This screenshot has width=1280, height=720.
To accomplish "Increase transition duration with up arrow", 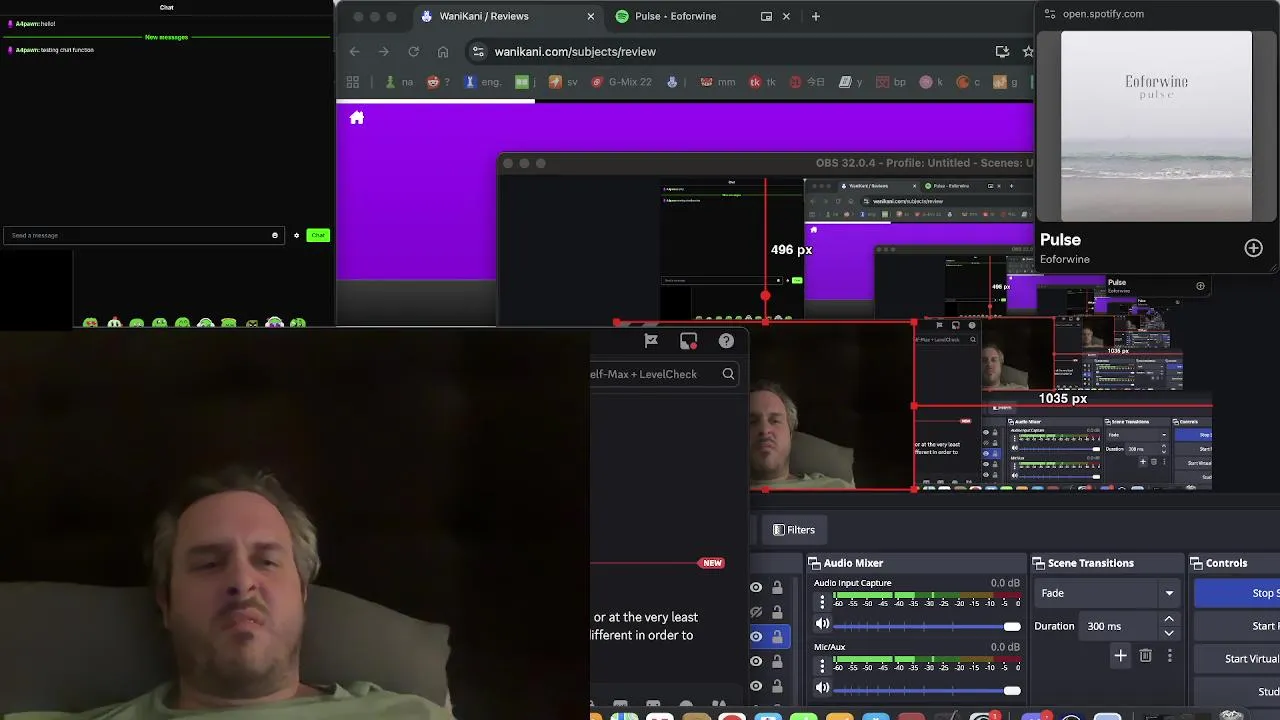I will pyautogui.click(x=1168, y=619).
